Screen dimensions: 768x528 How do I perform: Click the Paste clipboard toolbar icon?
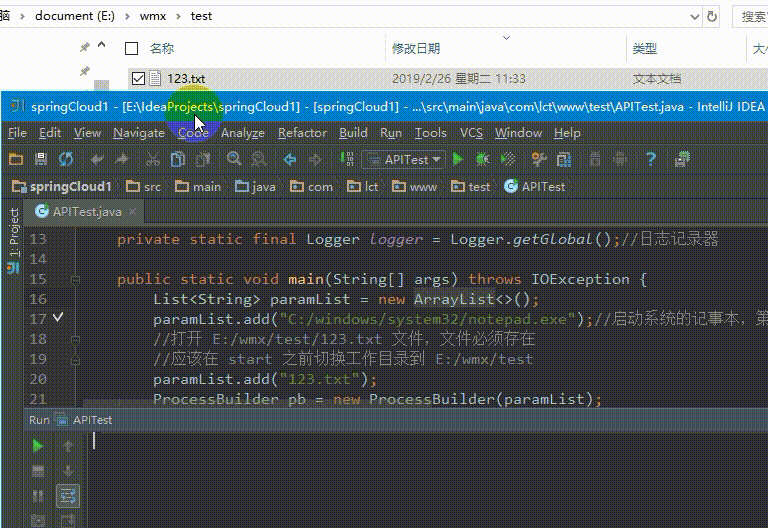pos(203,159)
